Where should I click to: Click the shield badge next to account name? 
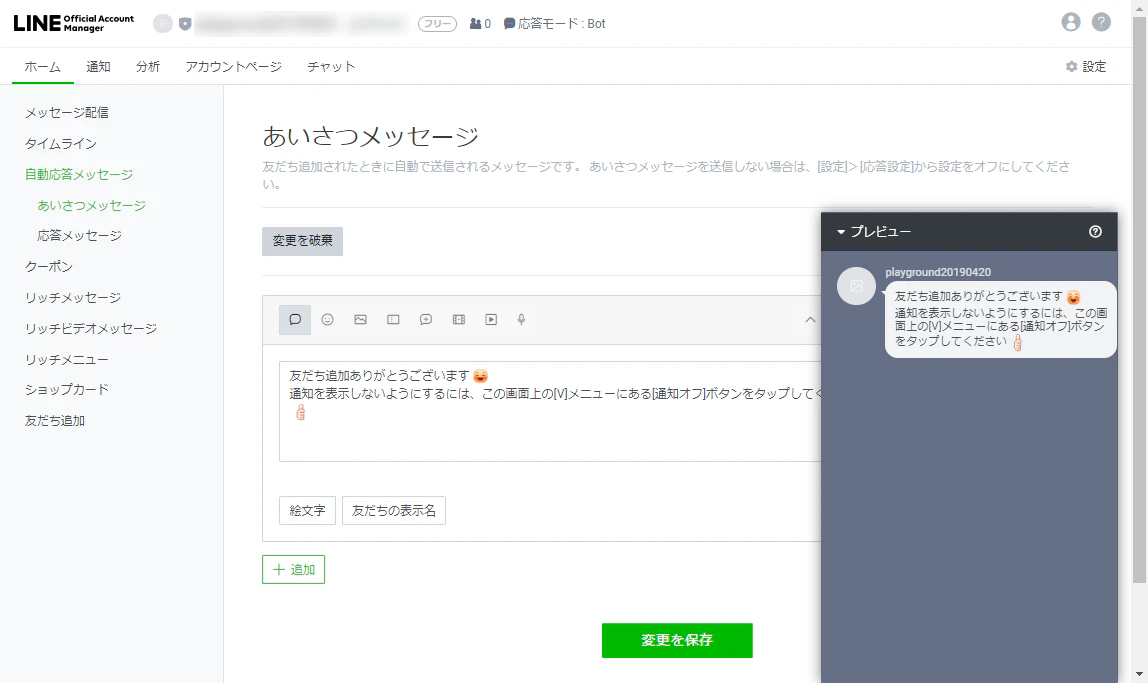click(x=185, y=24)
